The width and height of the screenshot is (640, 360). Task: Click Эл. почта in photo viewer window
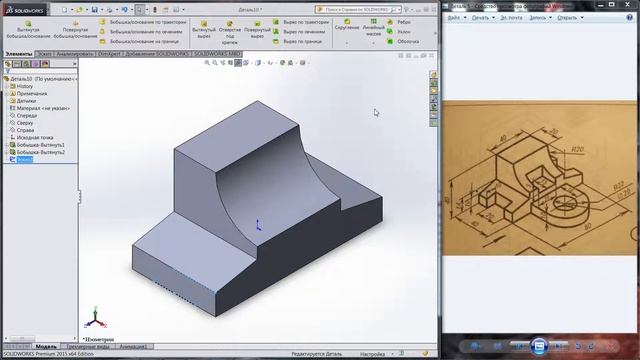point(511,18)
